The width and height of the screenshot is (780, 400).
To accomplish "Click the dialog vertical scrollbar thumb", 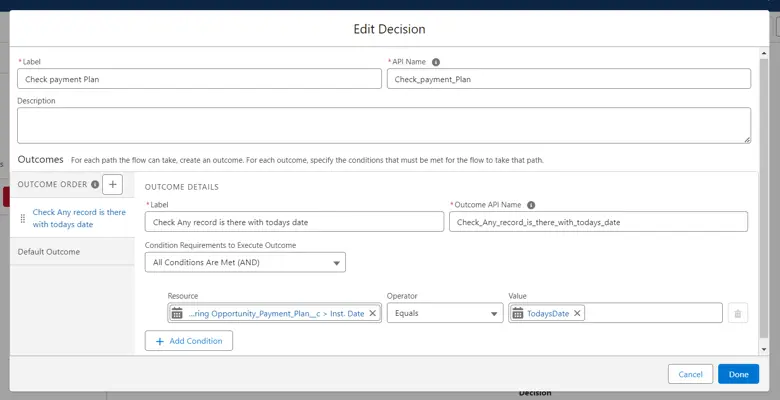I will (764, 199).
